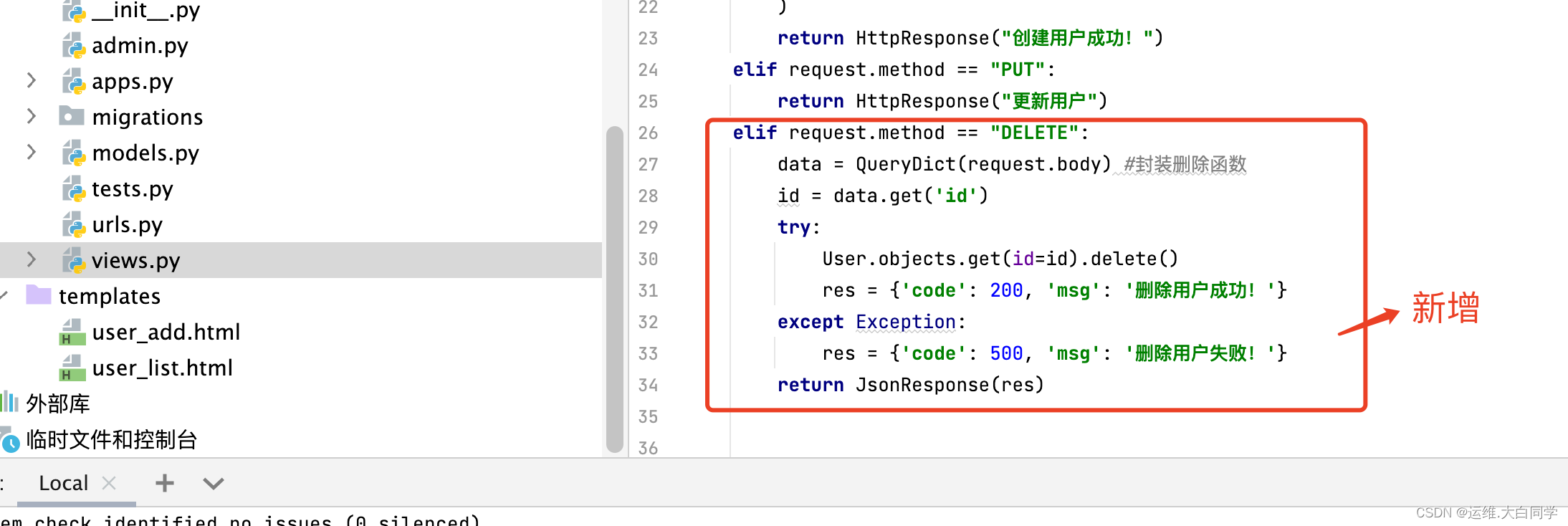Click QueryDict on line 27
Image resolution: width=1568 pixels, height=526 pixels.
pyautogui.click(x=906, y=164)
